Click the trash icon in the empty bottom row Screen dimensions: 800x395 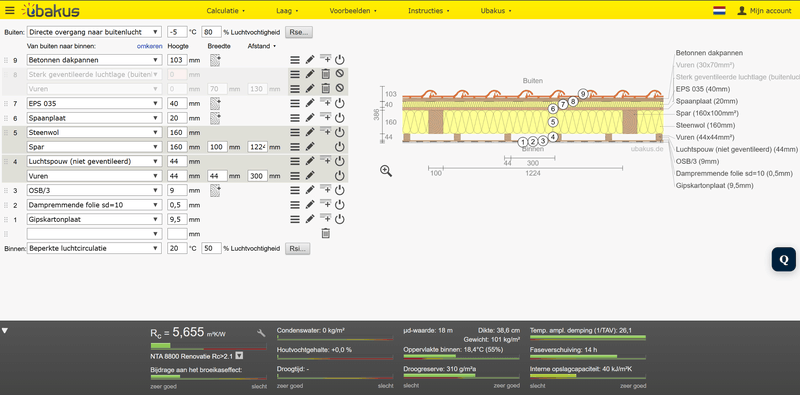click(x=326, y=234)
